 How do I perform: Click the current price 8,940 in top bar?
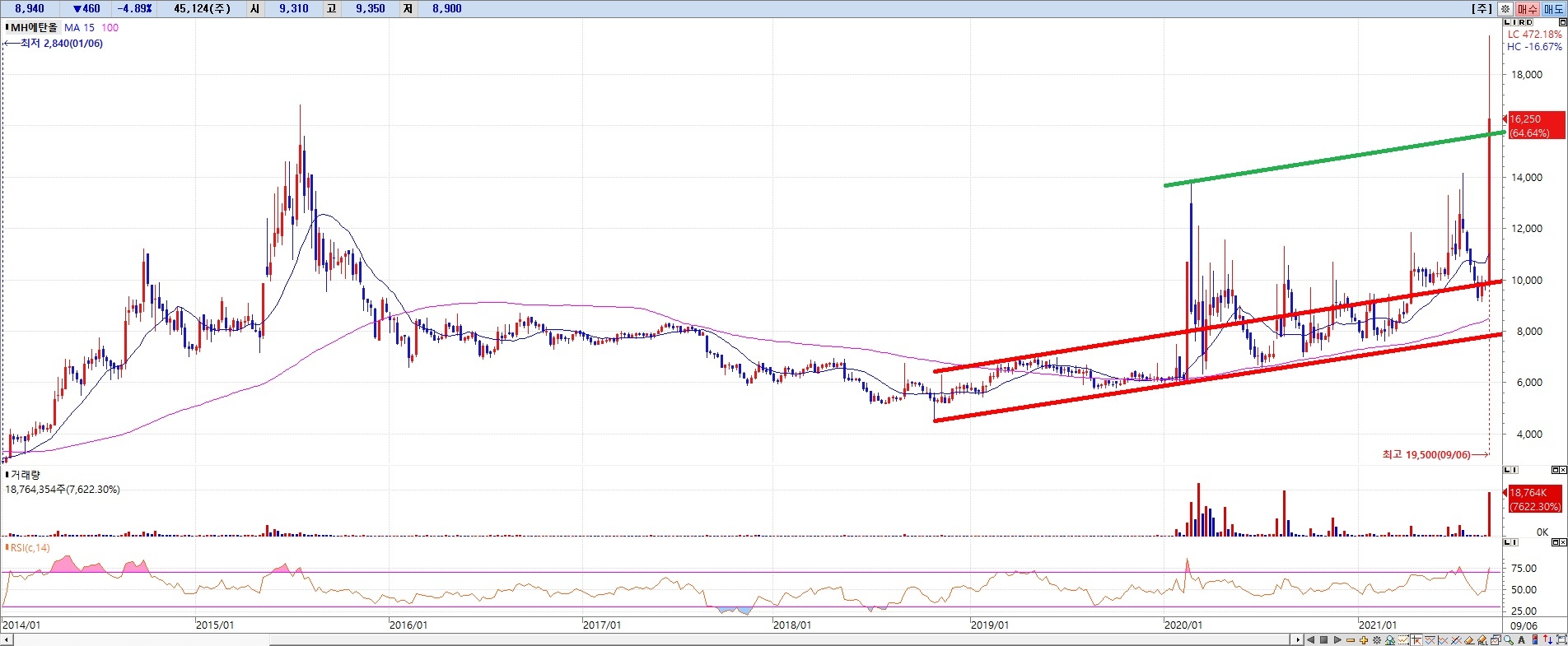click(x=30, y=8)
